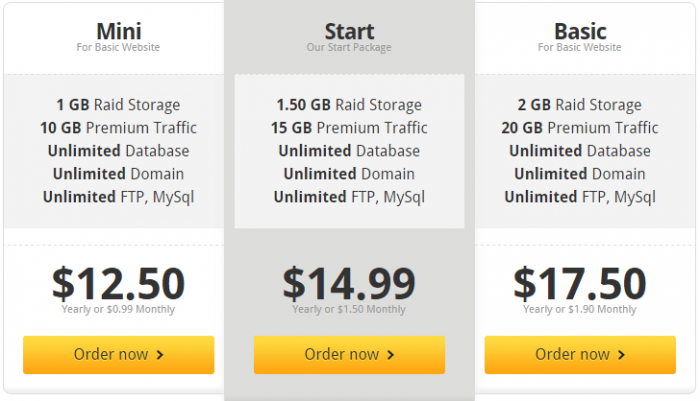Image resolution: width=700 pixels, height=401 pixels.
Task: Click the 2 GB Raid Storage feature
Action: pyautogui.click(x=580, y=105)
